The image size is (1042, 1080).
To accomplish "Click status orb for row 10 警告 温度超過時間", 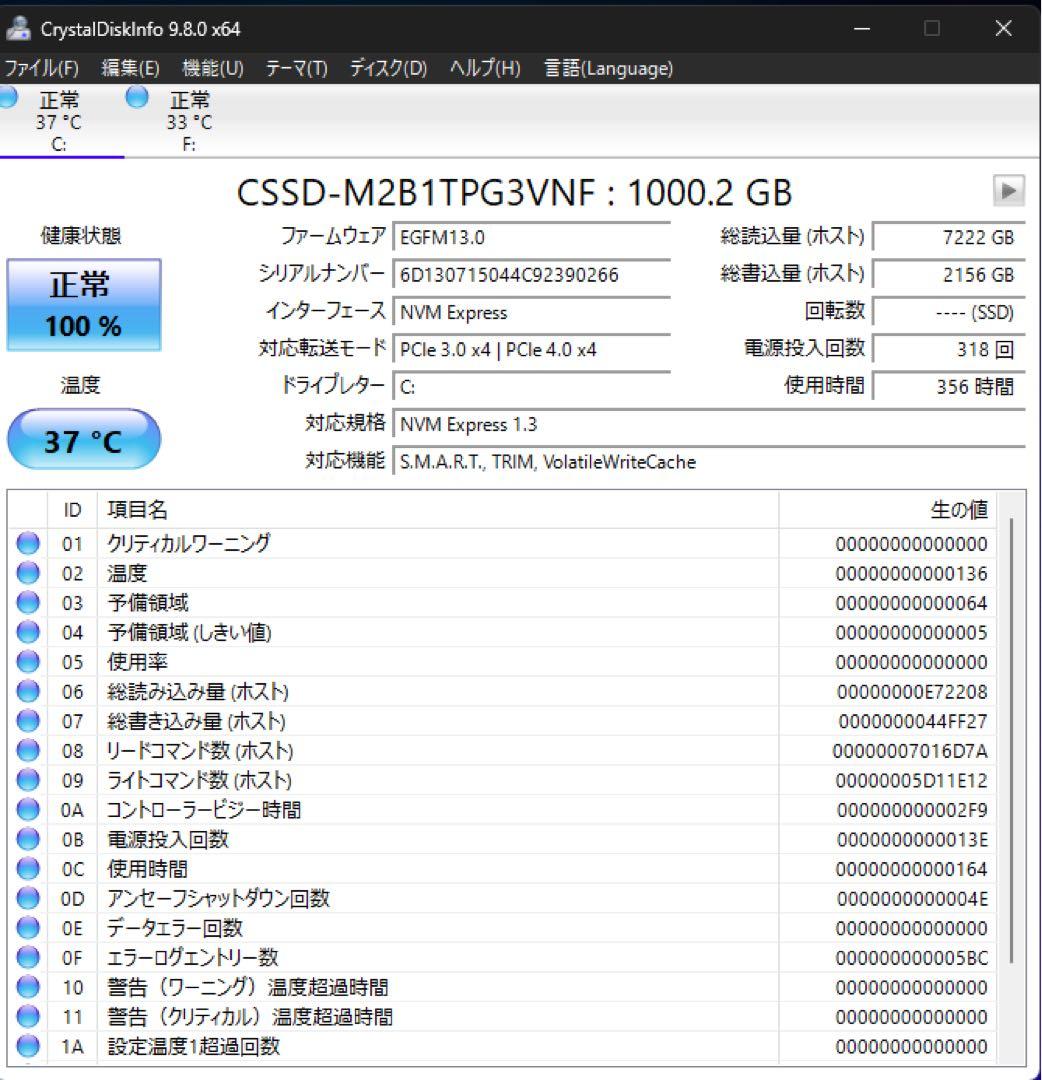I will [x=28, y=988].
